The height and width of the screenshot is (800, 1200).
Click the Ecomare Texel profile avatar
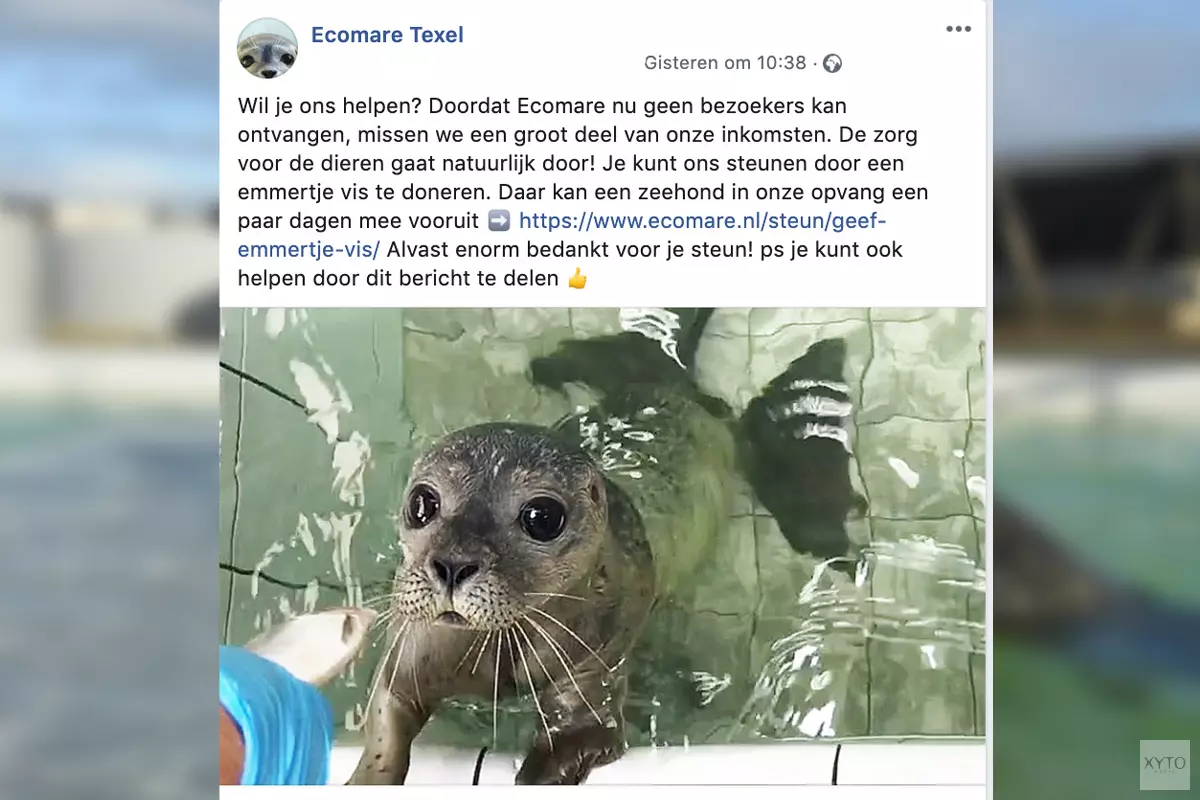point(267,48)
